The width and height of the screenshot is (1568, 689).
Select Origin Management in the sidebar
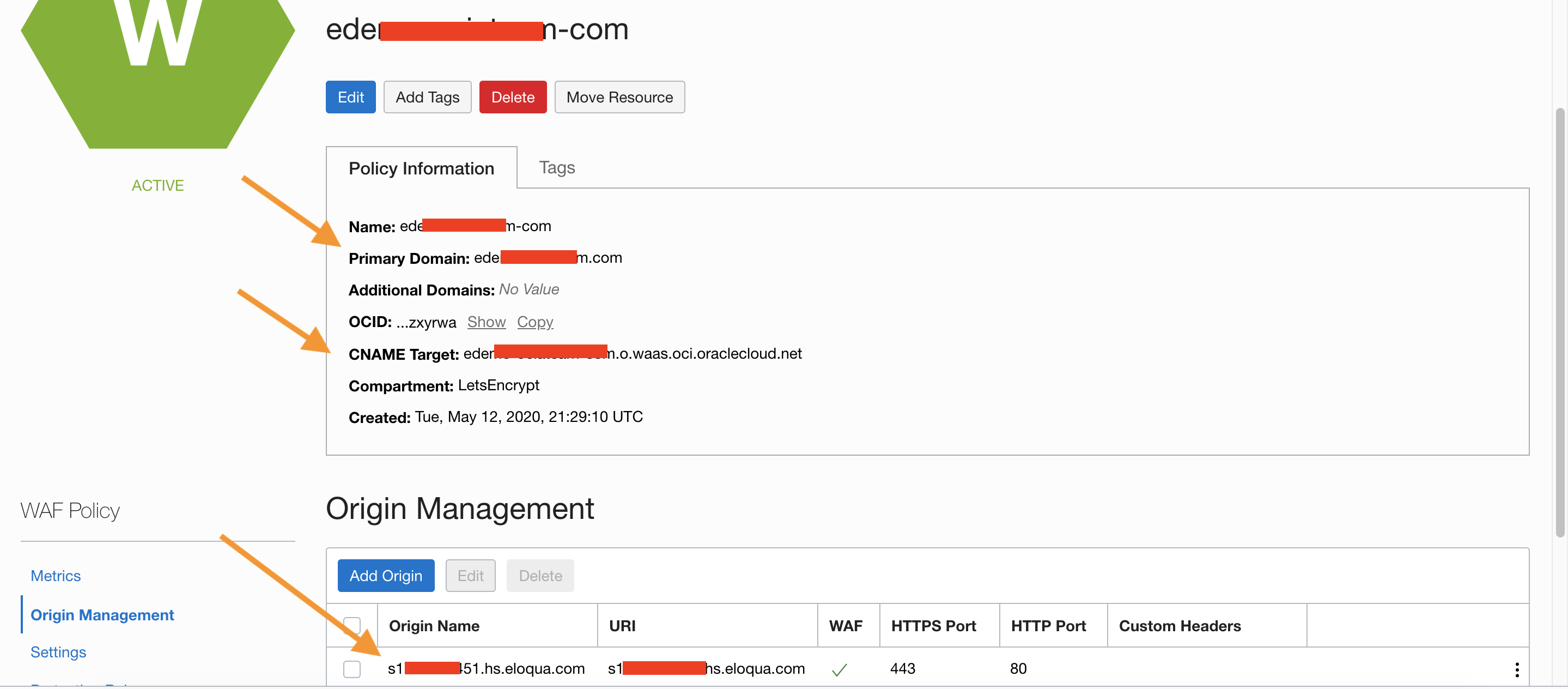(x=102, y=615)
